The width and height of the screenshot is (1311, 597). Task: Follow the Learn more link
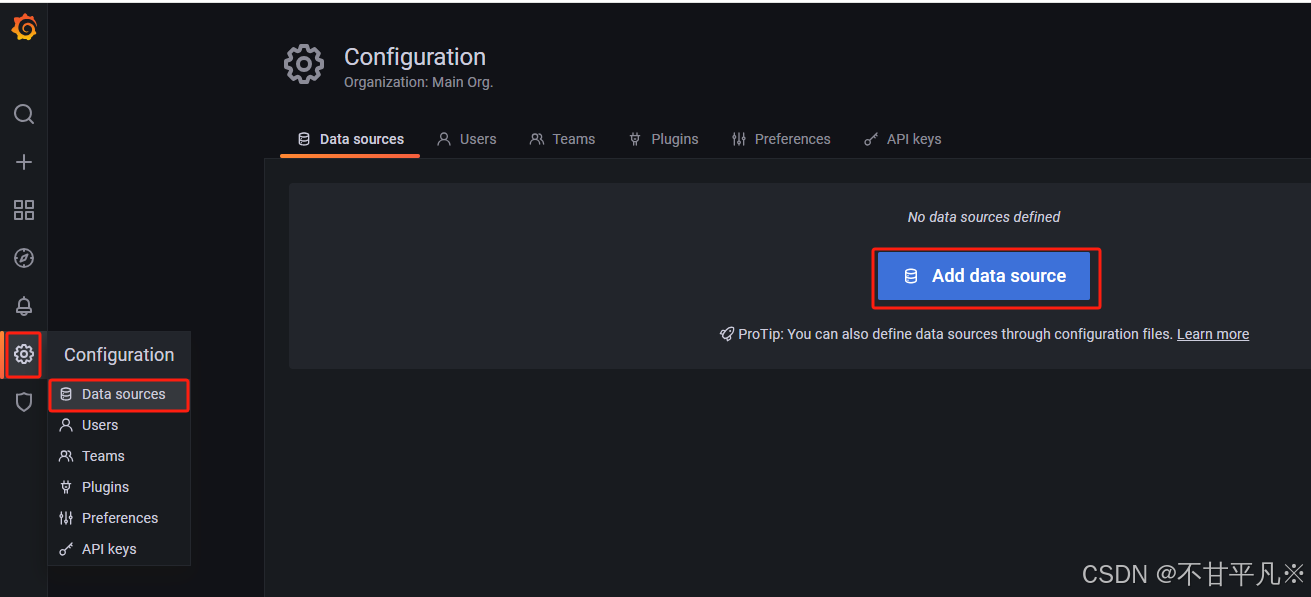(1213, 334)
